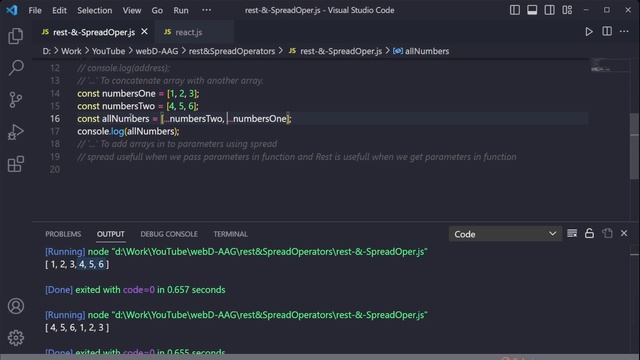
Task: Expand the Work breadcrumb folder
Action: coord(71,51)
